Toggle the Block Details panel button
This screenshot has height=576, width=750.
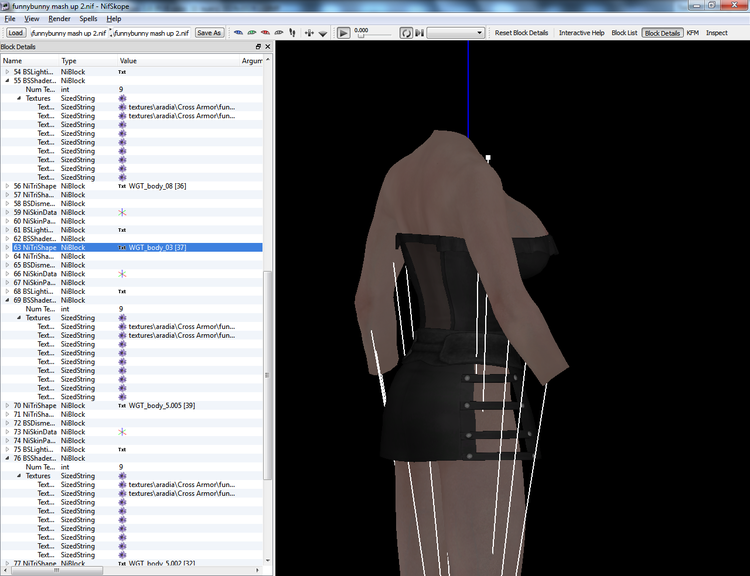click(x=662, y=33)
